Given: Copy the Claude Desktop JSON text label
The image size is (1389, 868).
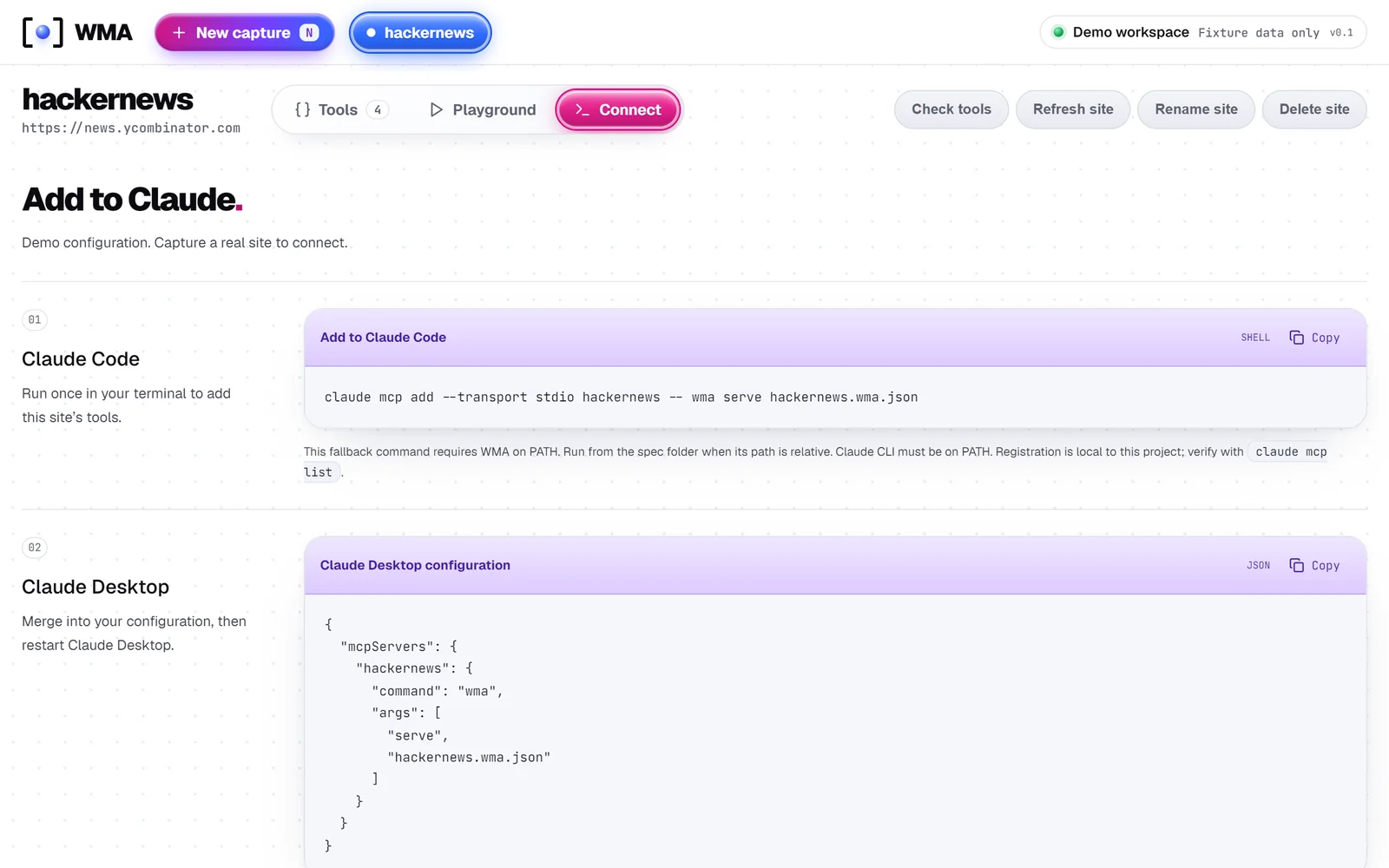Looking at the screenshot, I should [x=1326, y=565].
